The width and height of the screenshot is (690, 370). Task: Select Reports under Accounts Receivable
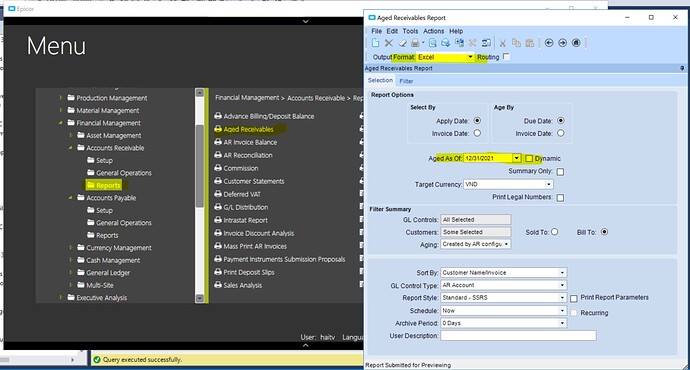(x=108, y=185)
